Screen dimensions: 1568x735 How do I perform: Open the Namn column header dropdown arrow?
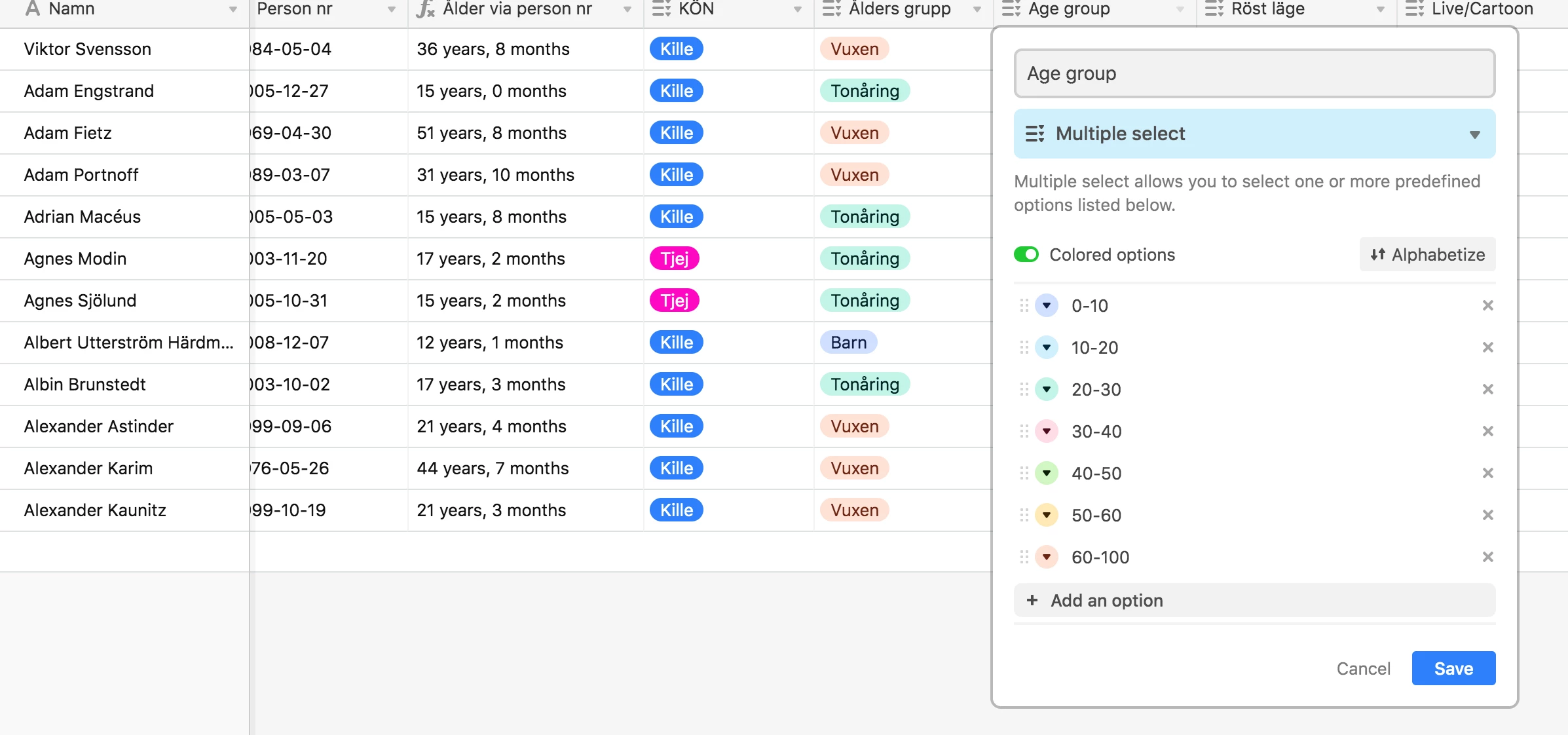coord(233,10)
